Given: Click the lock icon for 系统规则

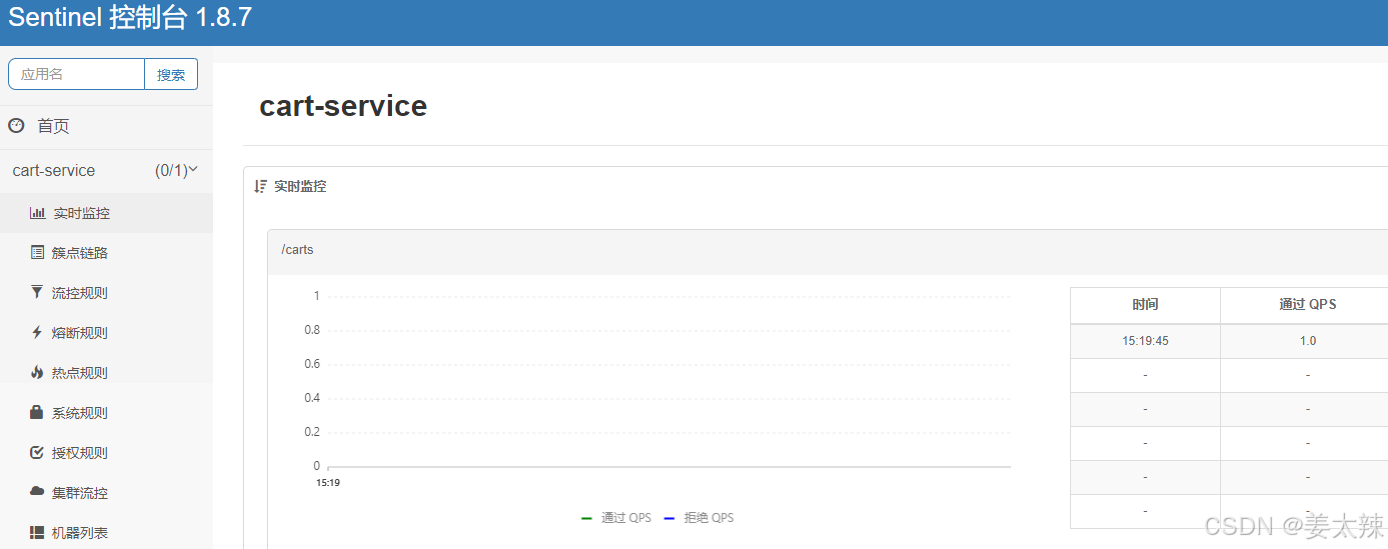Looking at the screenshot, I should click(x=37, y=412).
